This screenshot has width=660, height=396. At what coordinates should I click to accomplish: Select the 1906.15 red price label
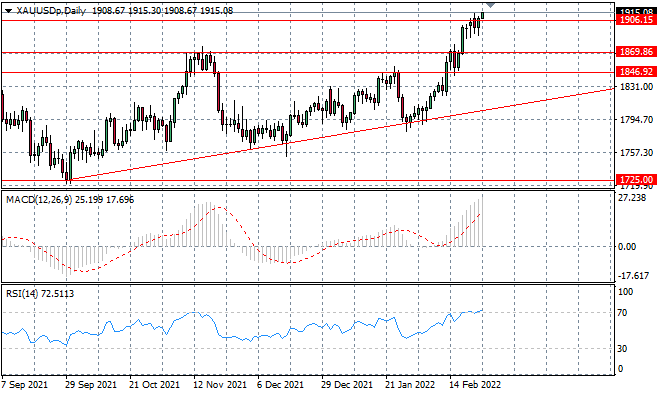pos(636,20)
